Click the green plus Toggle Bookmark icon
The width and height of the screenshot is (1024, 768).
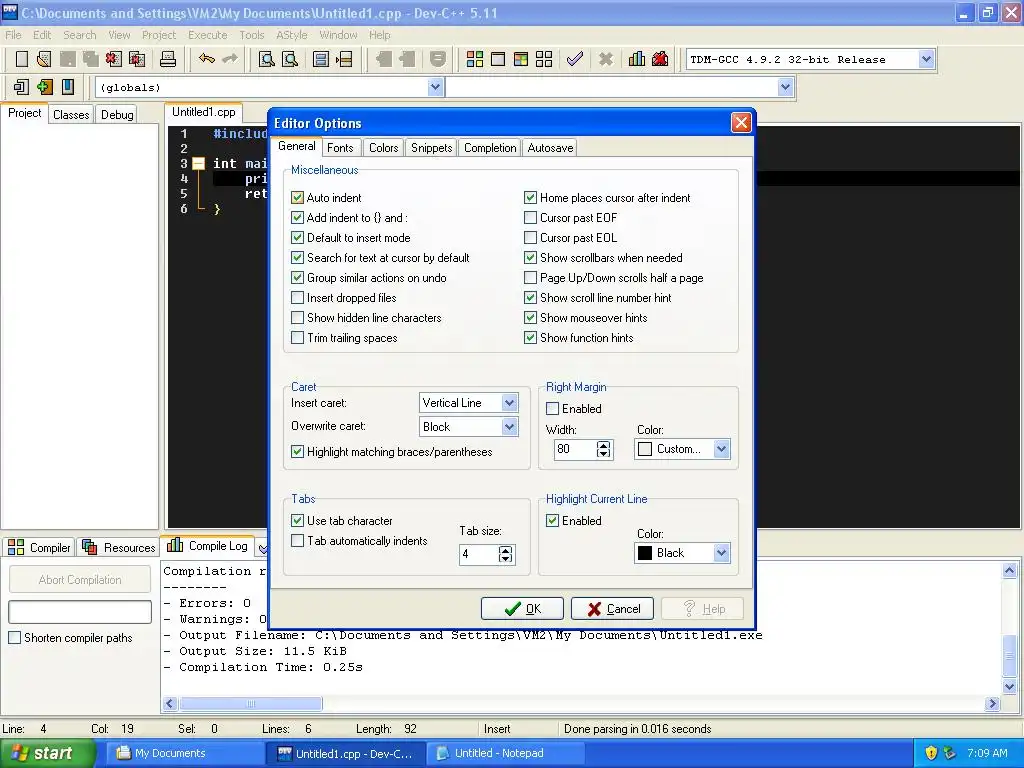click(x=44, y=87)
